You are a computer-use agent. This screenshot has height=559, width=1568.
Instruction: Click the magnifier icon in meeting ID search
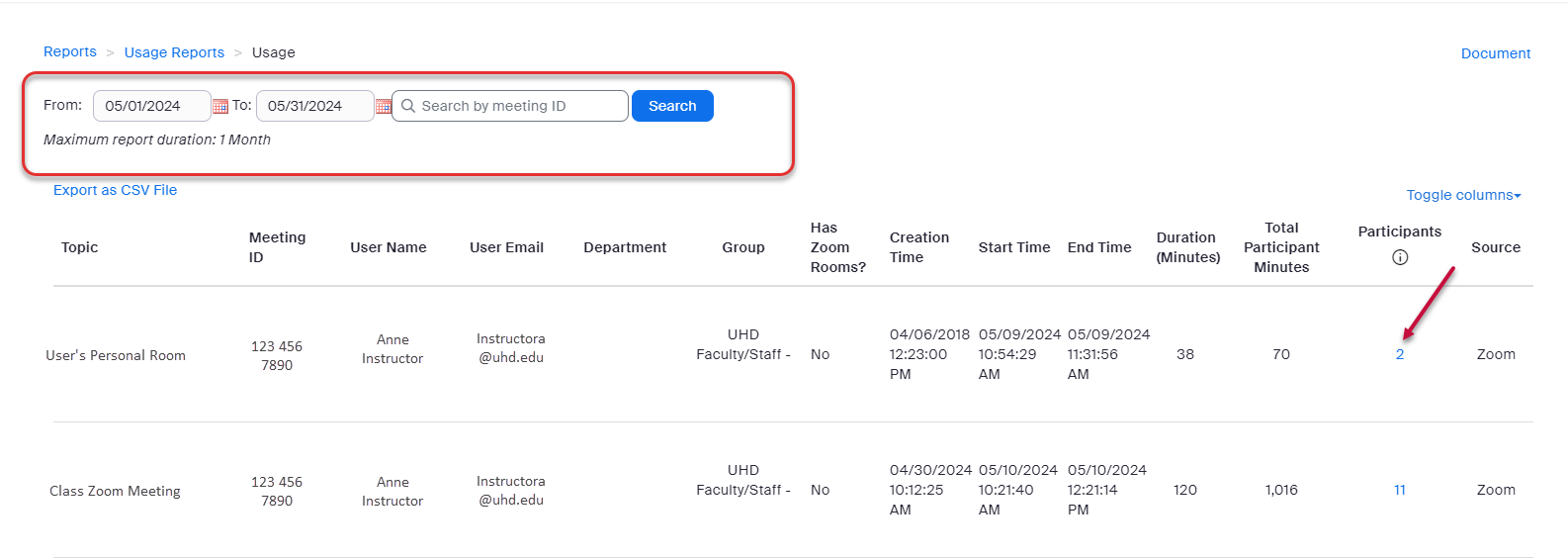point(408,106)
